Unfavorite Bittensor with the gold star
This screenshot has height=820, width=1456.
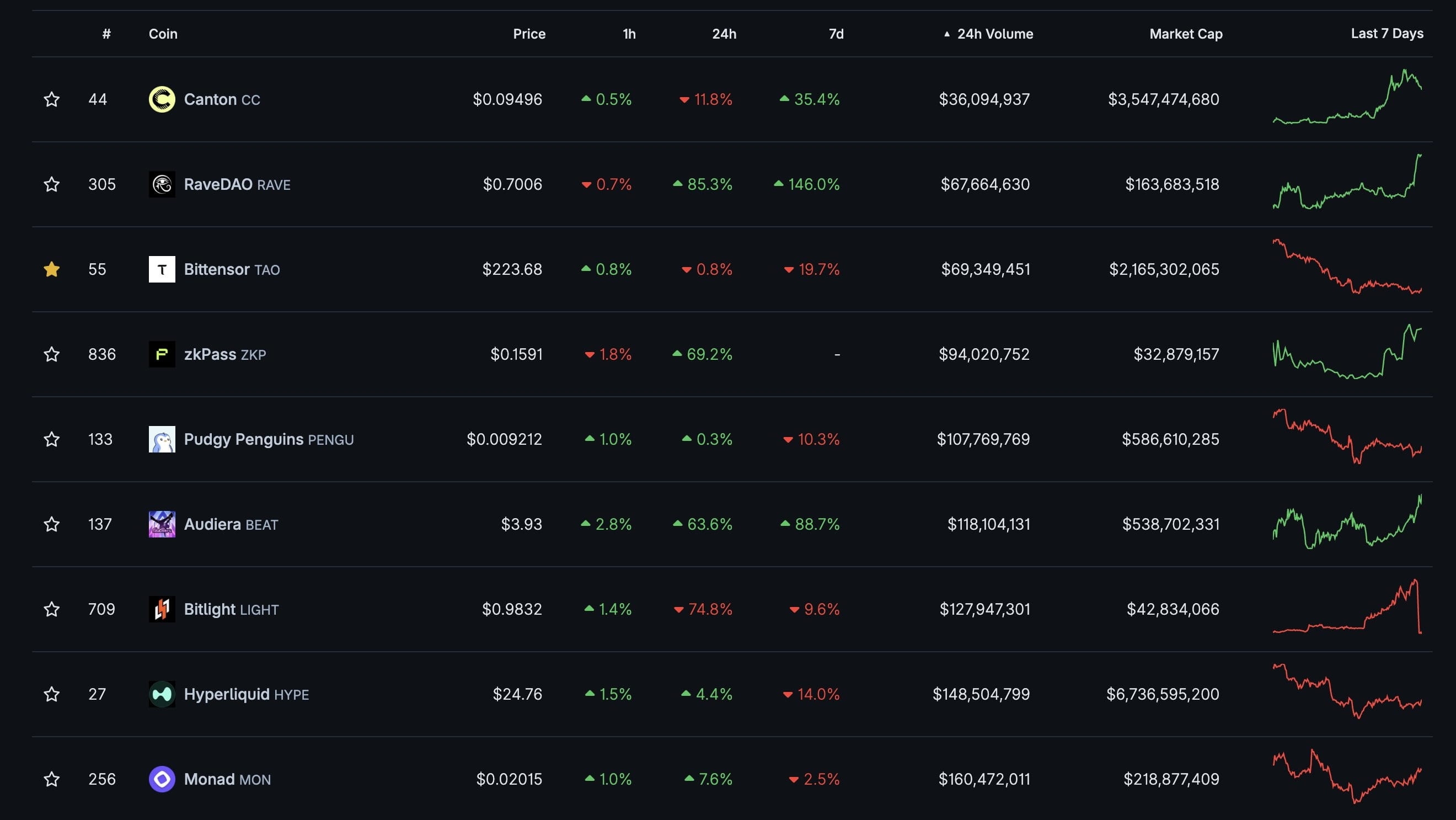51,269
